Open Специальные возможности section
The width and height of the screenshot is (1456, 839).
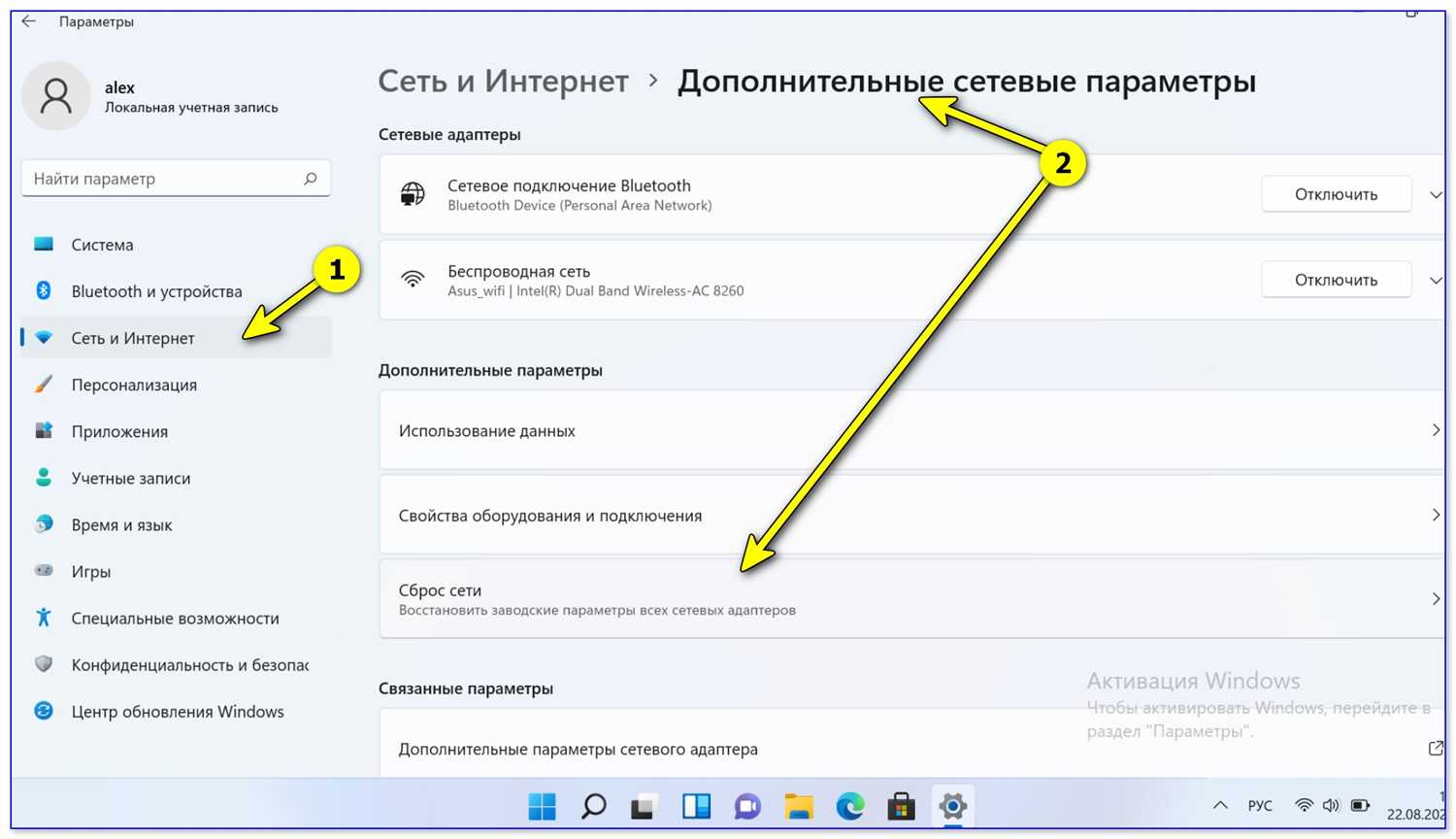(176, 618)
